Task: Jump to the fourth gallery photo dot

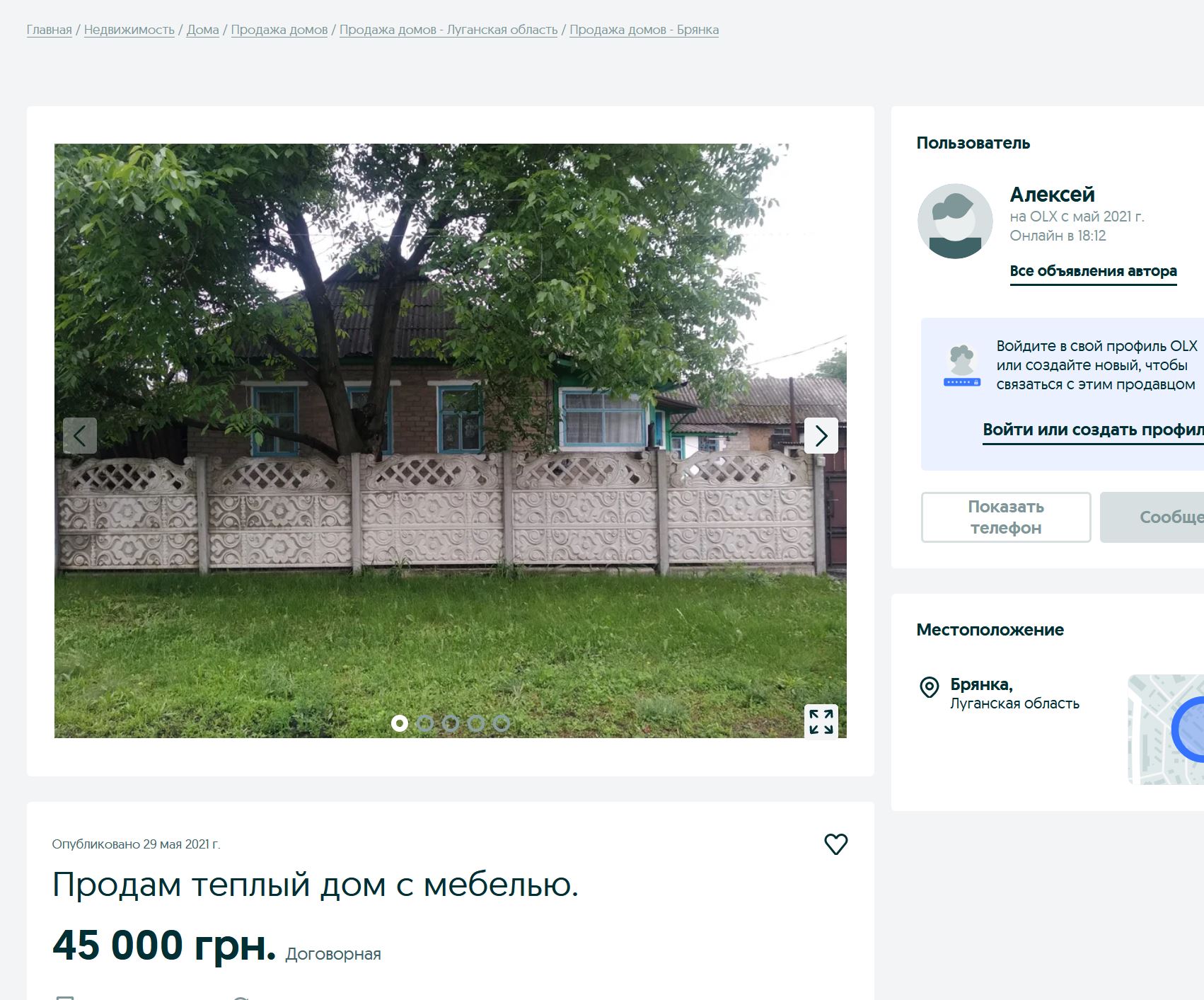Action: pos(476,723)
